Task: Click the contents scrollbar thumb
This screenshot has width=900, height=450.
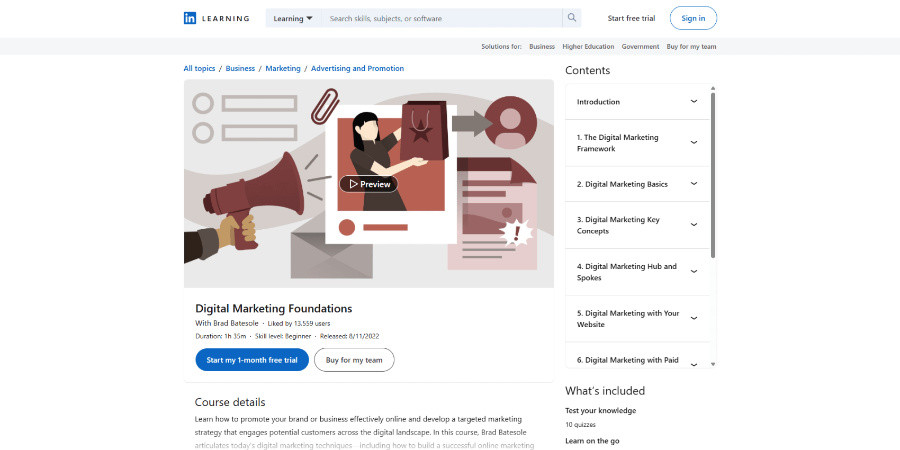Action: click(x=713, y=175)
